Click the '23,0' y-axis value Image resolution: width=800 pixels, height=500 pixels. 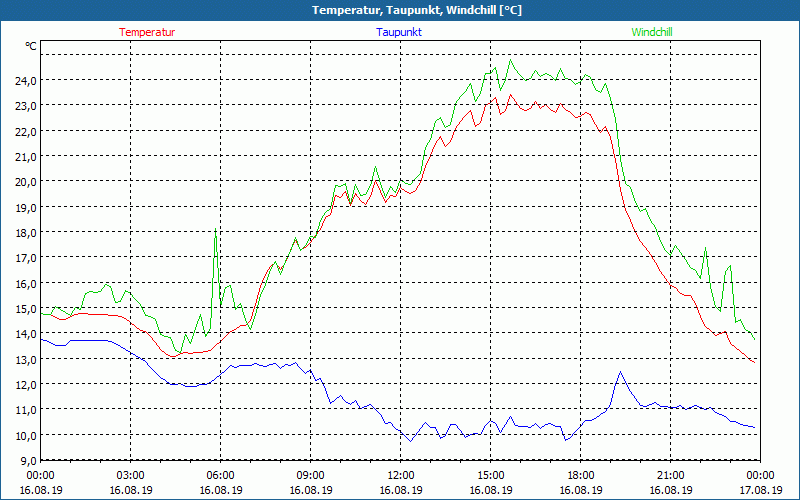(x=26, y=106)
